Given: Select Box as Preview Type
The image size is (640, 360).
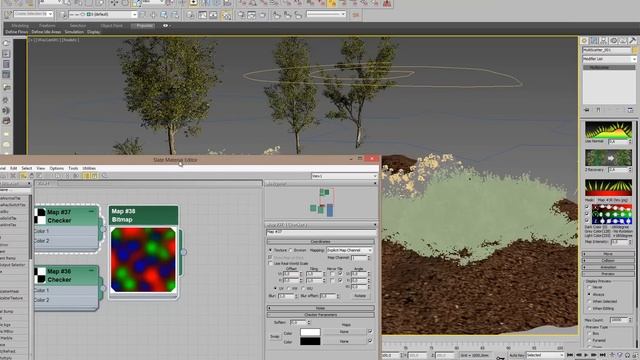Looking at the screenshot, I should coord(589,333).
